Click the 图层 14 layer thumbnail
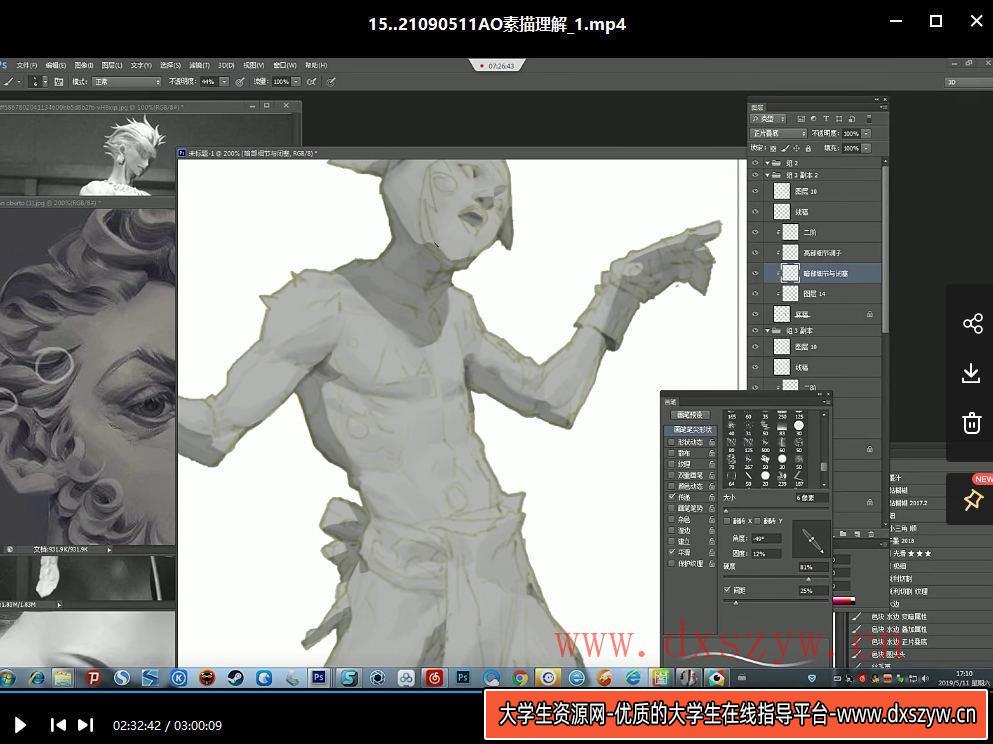The width and height of the screenshot is (993, 744). click(x=790, y=293)
